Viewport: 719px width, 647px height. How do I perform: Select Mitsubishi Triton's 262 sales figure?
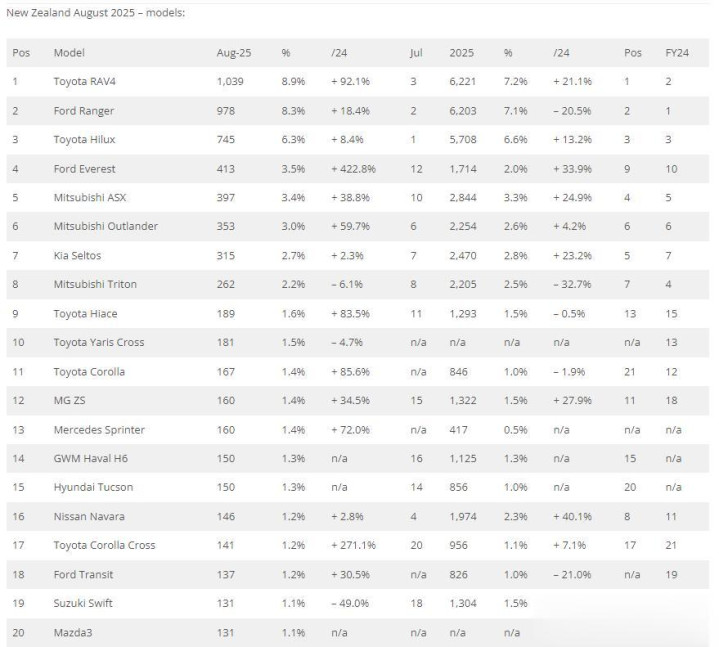tap(226, 284)
